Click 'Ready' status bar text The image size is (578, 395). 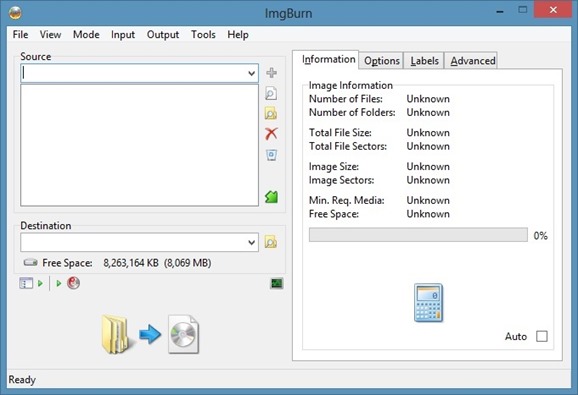[22, 380]
